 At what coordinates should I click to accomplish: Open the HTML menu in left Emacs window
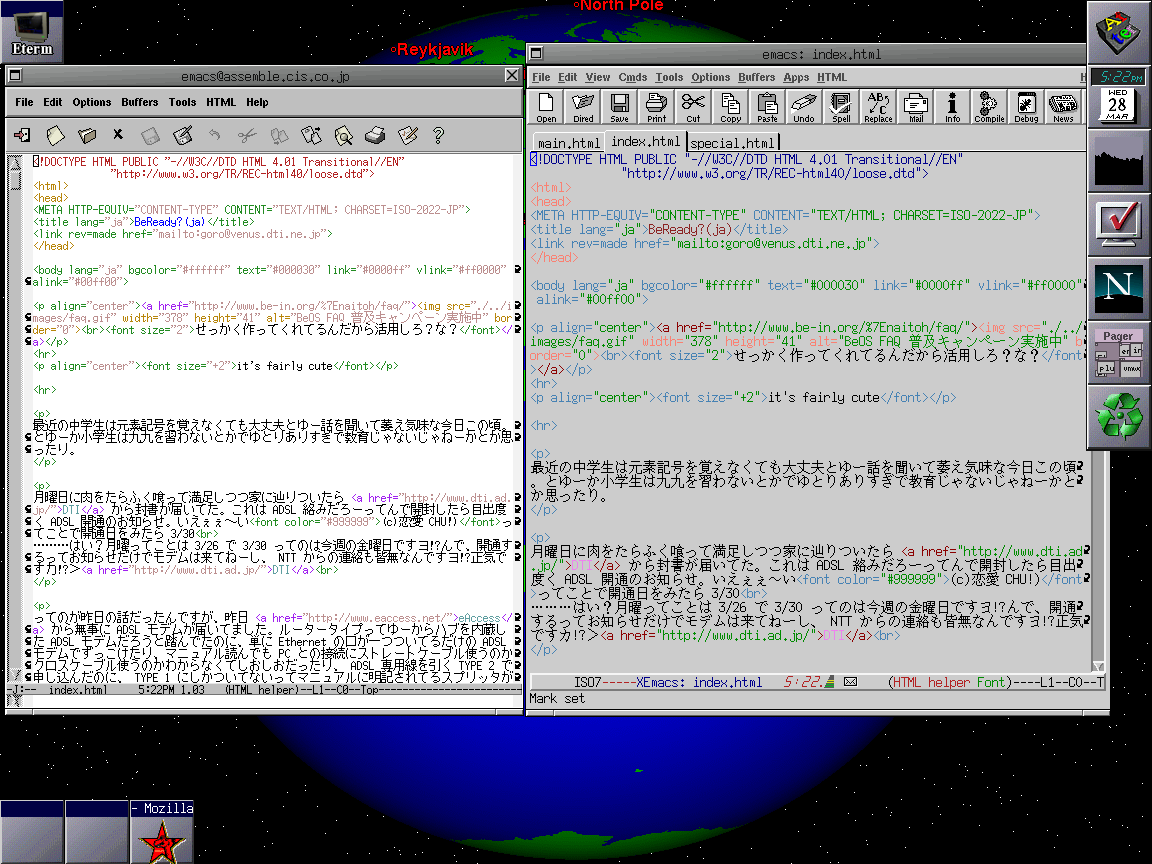click(221, 102)
